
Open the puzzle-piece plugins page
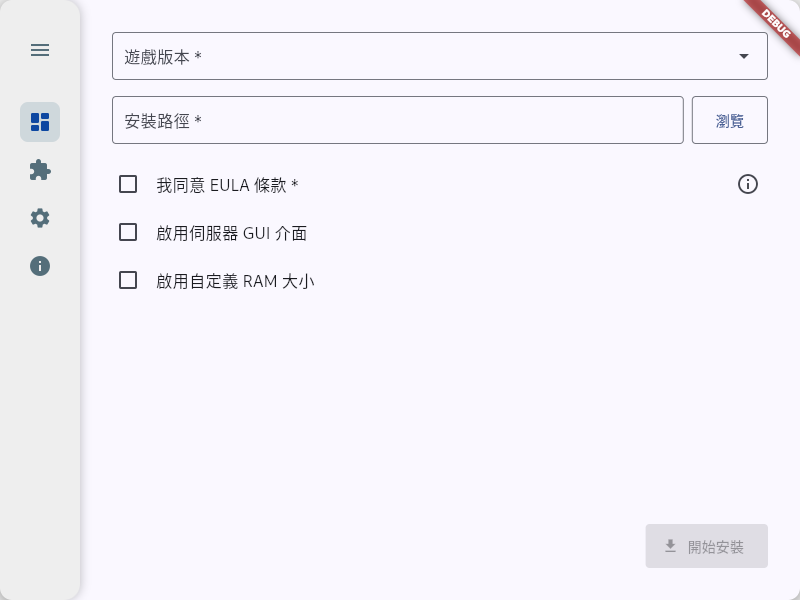coord(40,170)
